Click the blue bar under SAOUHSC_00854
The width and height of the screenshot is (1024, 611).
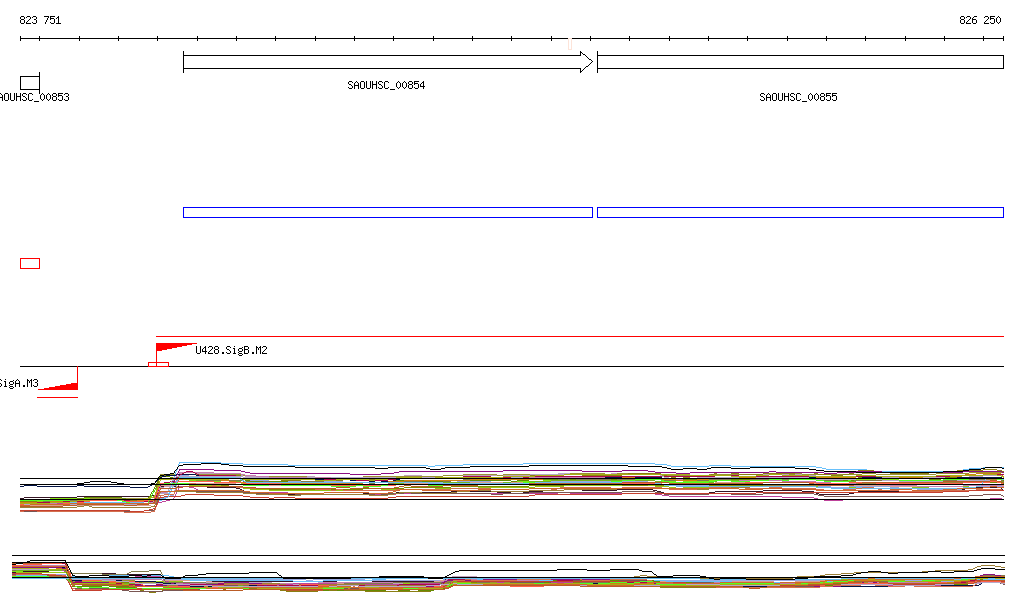(388, 212)
